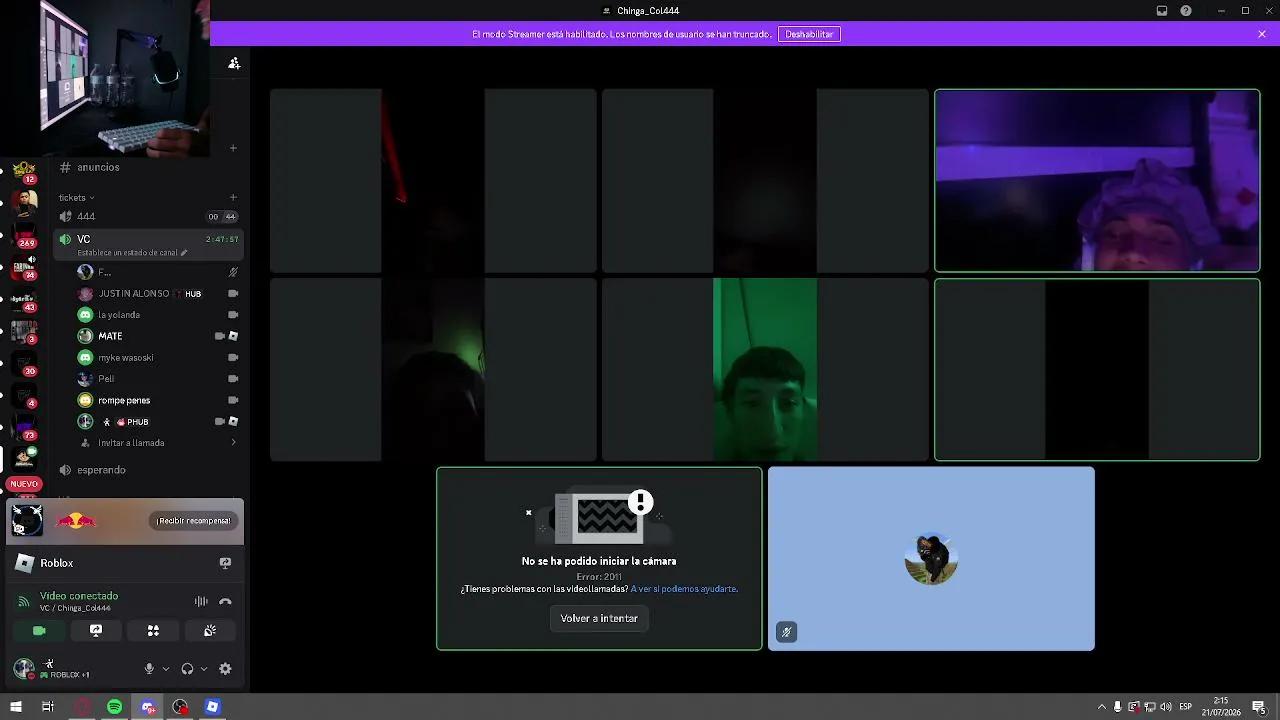This screenshot has width=1280, height=720.
Task: Click the ¡Recibir recompensa! button
Action: pos(193,521)
